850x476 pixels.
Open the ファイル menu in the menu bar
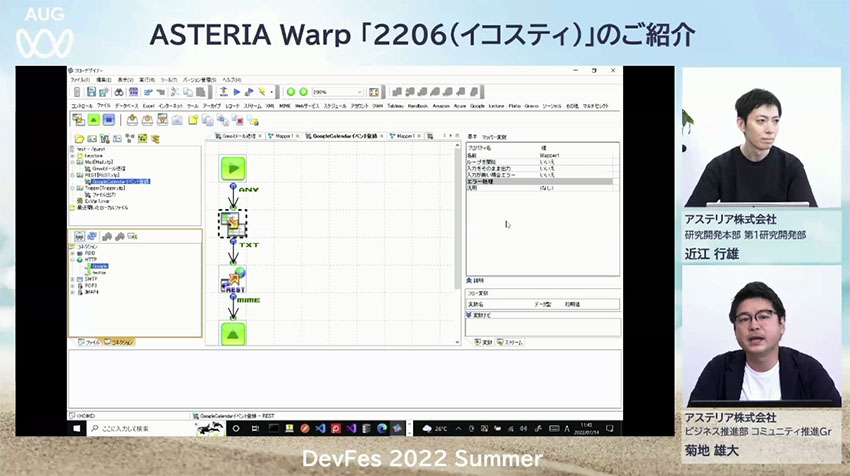[80, 80]
